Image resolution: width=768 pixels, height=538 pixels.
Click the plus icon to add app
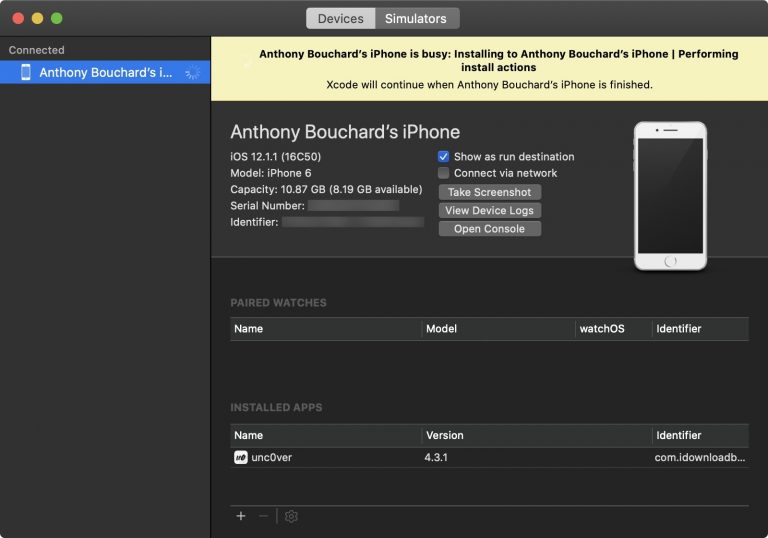pos(241,516)
